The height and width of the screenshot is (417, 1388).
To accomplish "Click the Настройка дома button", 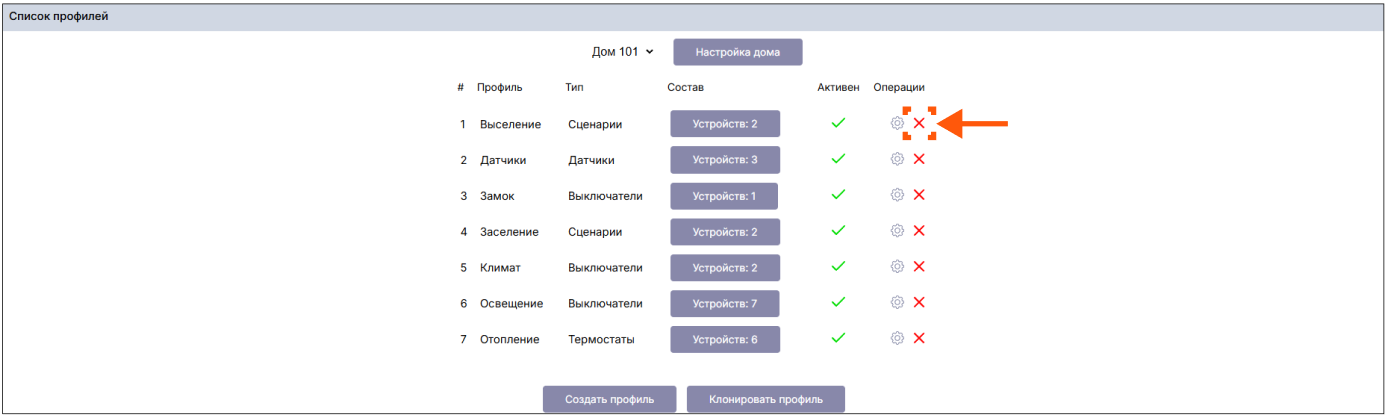I will click(737, 52).
